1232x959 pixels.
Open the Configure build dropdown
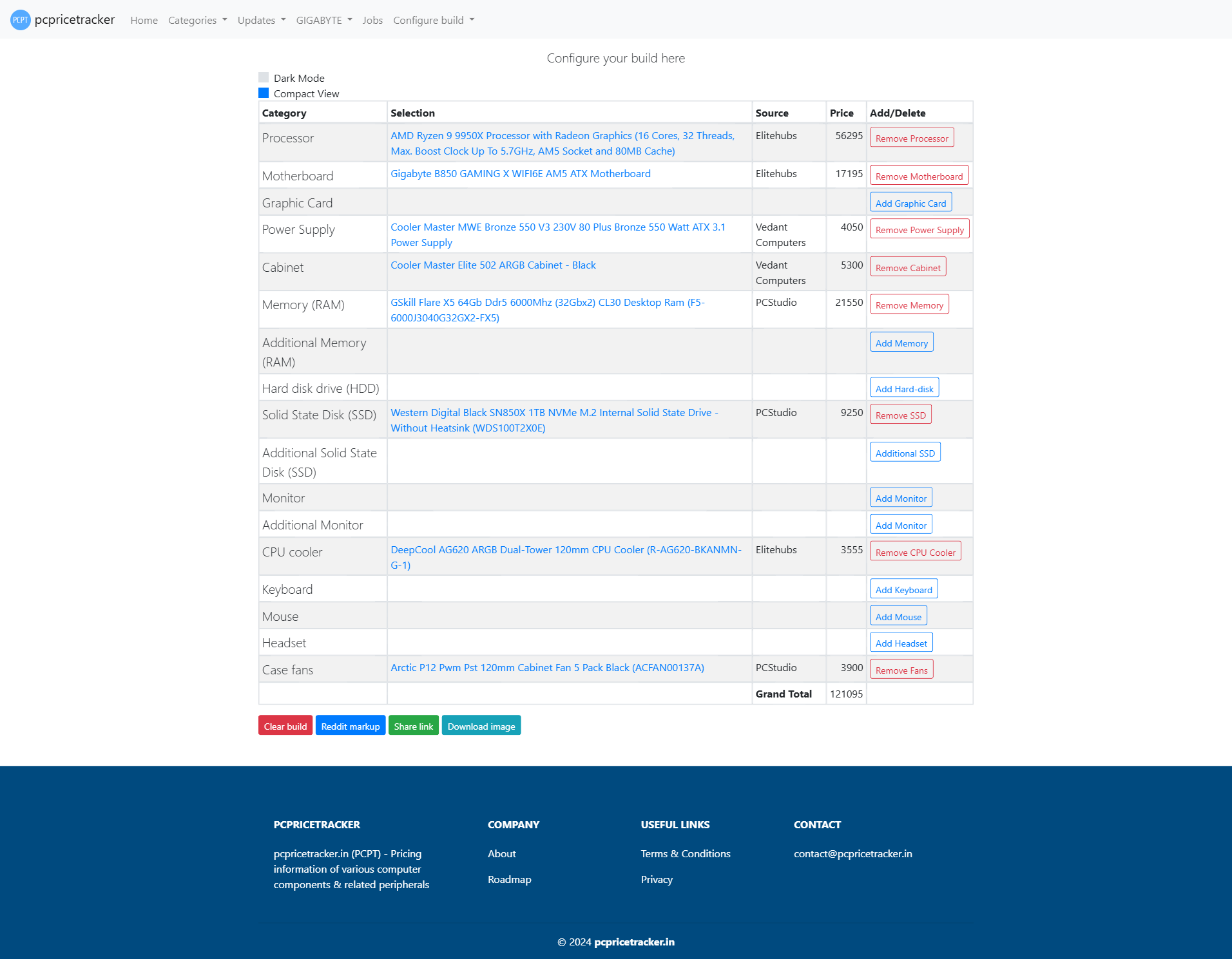(x=434, y=20)
